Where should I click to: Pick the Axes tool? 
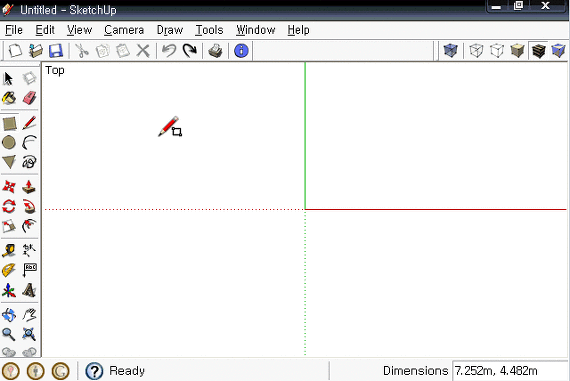pos(9,290)
